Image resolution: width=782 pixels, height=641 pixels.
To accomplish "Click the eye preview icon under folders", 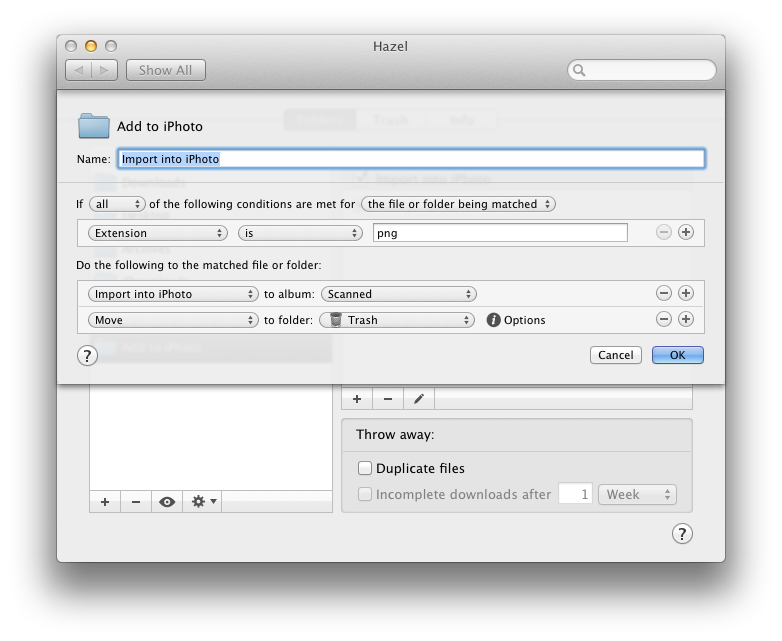I will click(x=167, y=501).
